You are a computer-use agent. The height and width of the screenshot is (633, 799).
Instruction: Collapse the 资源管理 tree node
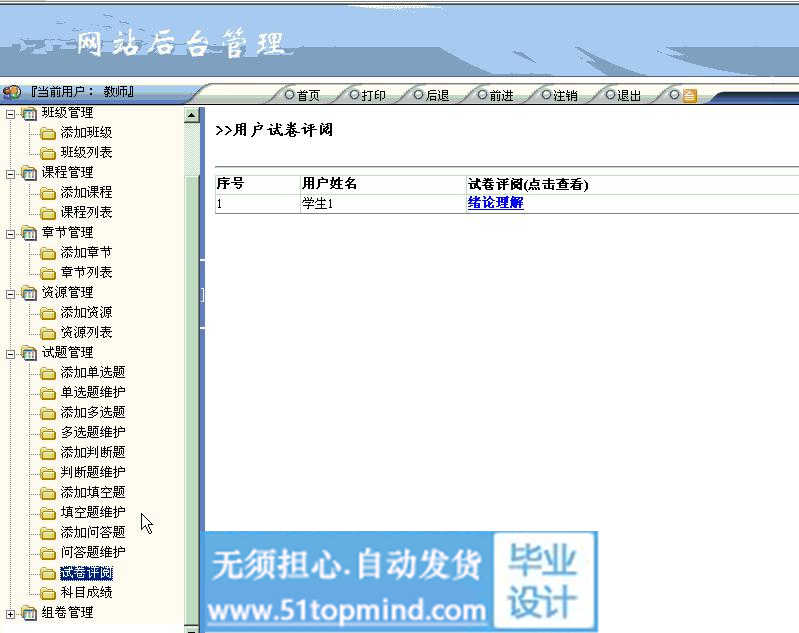(x=10, y=294)
